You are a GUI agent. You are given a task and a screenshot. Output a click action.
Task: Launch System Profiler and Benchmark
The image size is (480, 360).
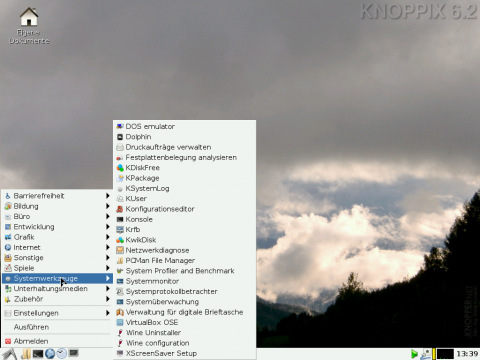click(184, 271)
